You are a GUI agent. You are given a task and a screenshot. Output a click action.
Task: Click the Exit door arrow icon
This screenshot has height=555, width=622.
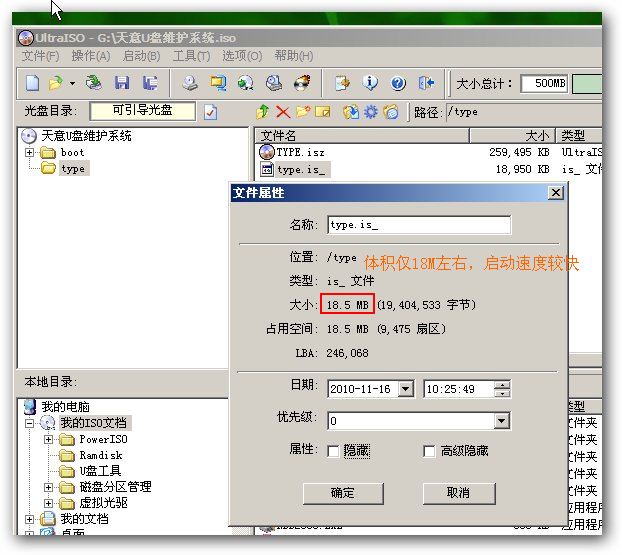tap(426, 83)
